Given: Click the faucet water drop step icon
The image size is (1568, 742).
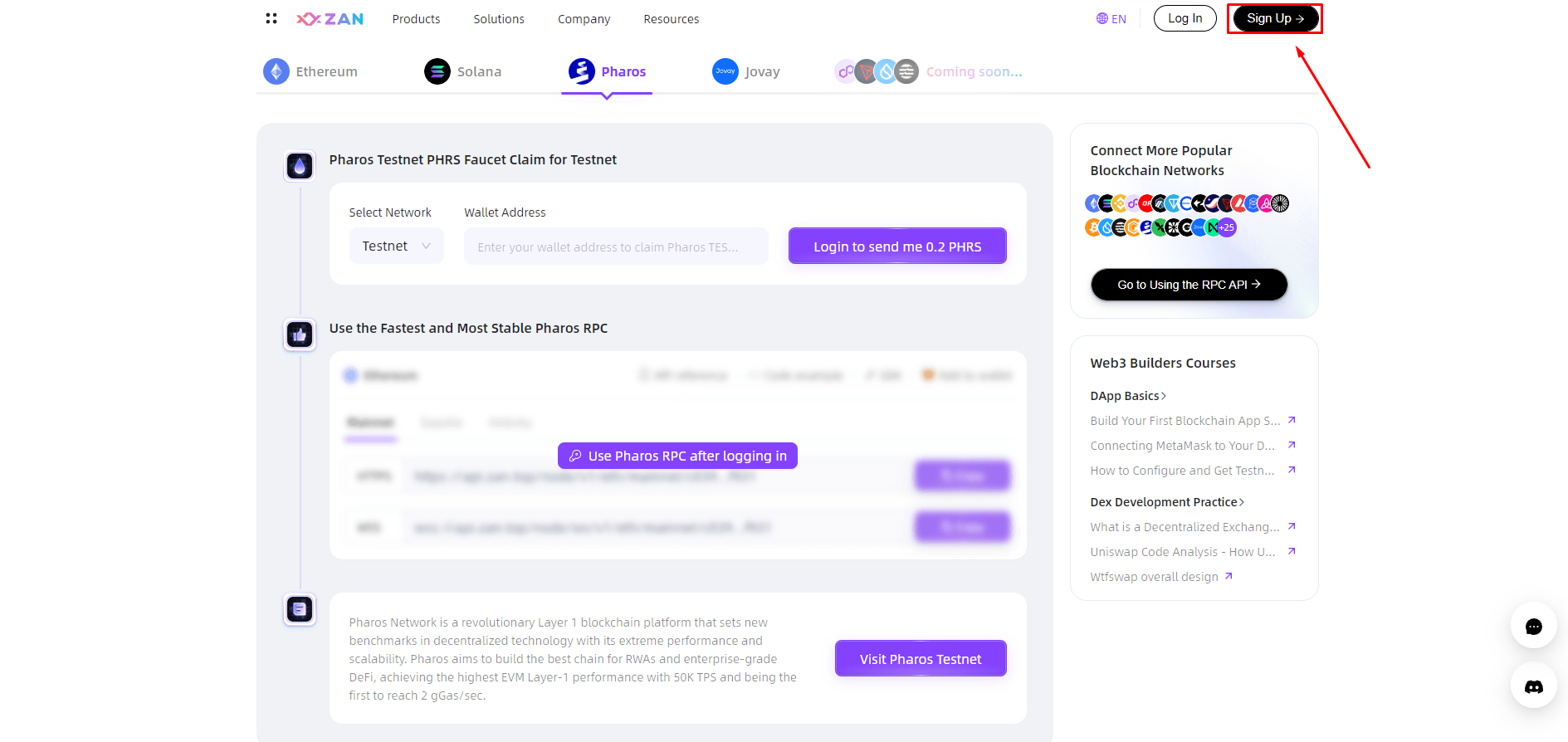Looking at the screenshot, I should [x=300, y=166].
